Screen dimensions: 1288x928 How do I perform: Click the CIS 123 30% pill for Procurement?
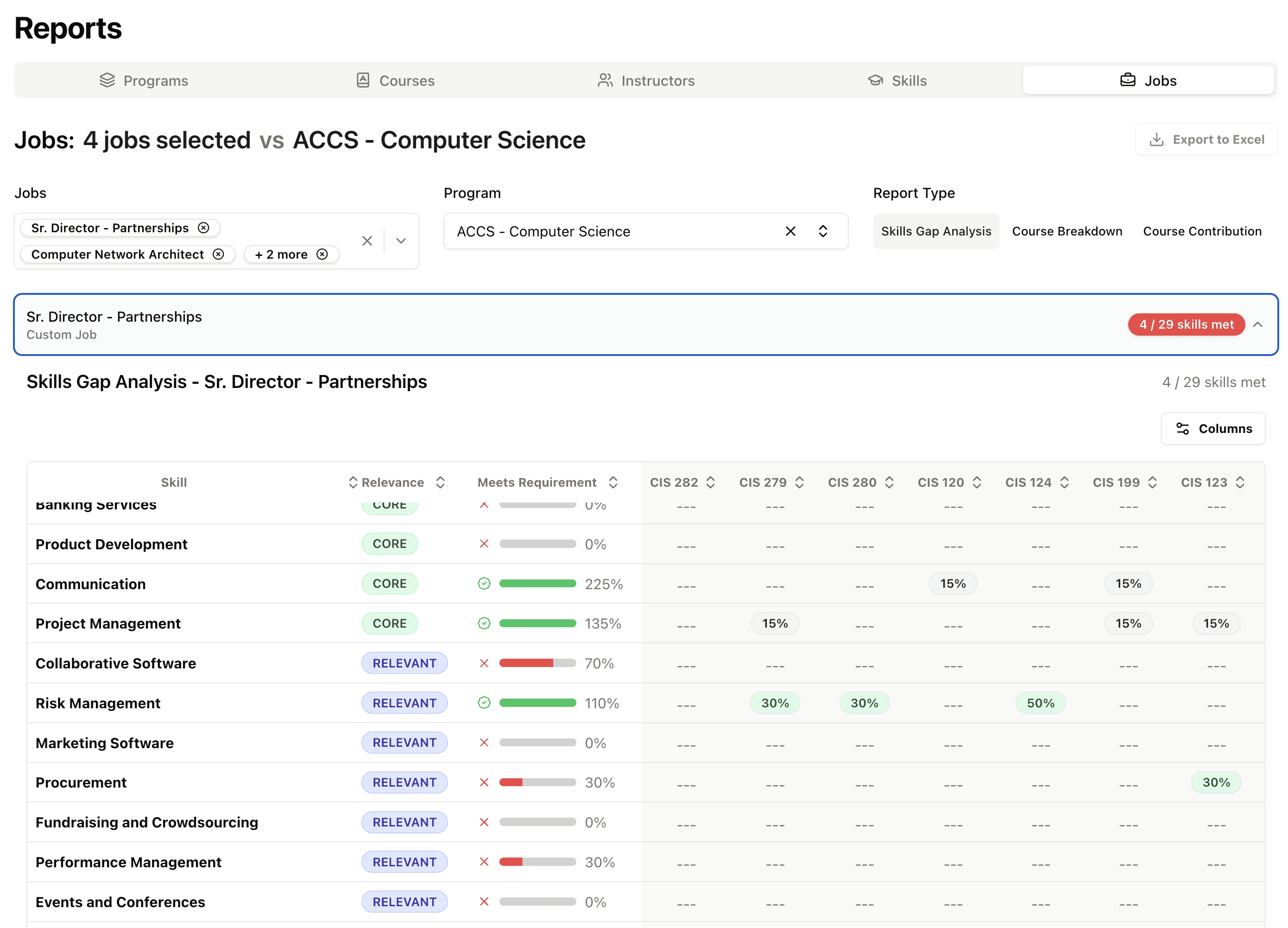[1216, 782]
